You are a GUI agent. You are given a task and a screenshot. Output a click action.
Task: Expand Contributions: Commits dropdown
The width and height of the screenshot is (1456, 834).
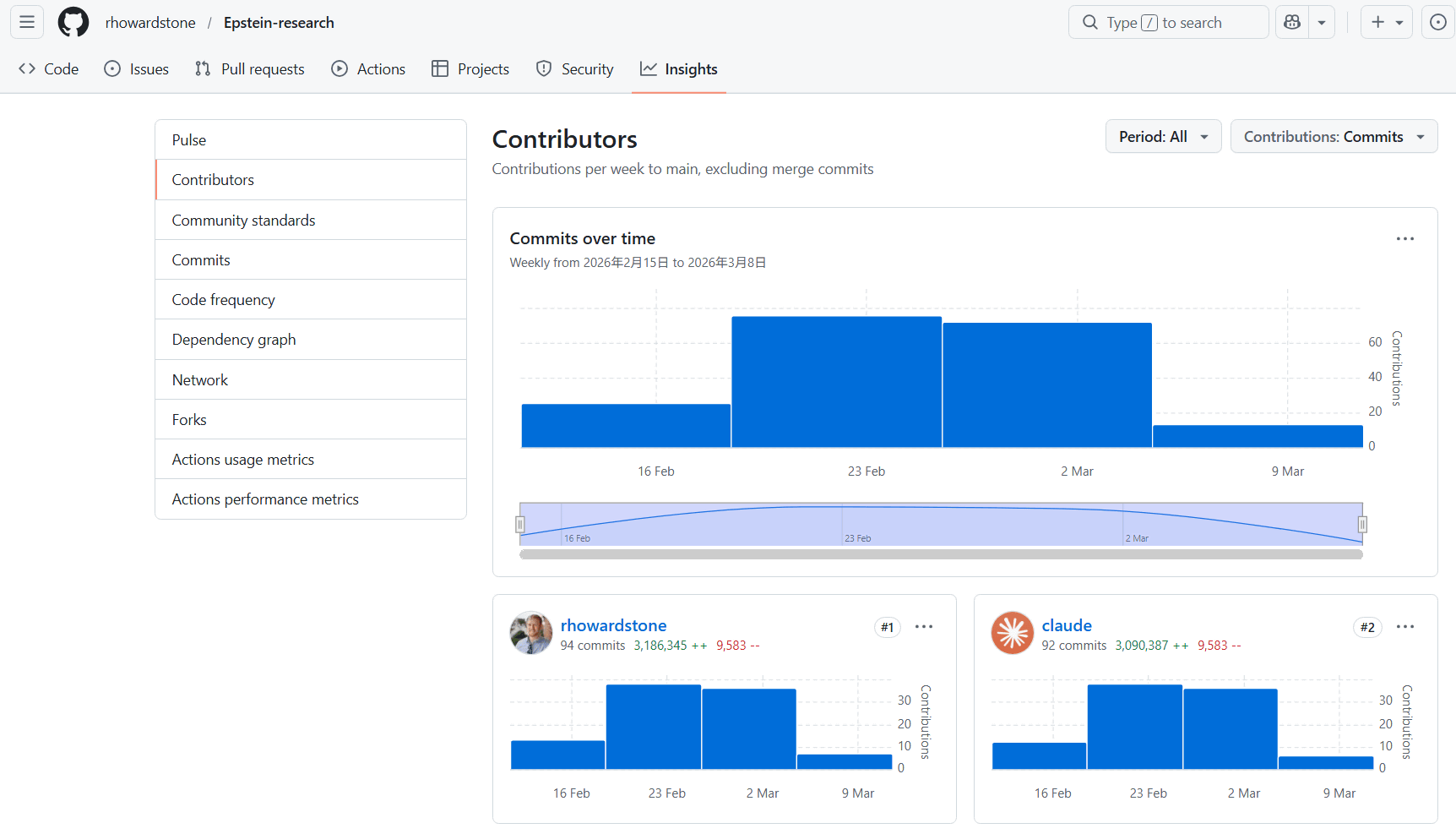[x=1334, y=137]
